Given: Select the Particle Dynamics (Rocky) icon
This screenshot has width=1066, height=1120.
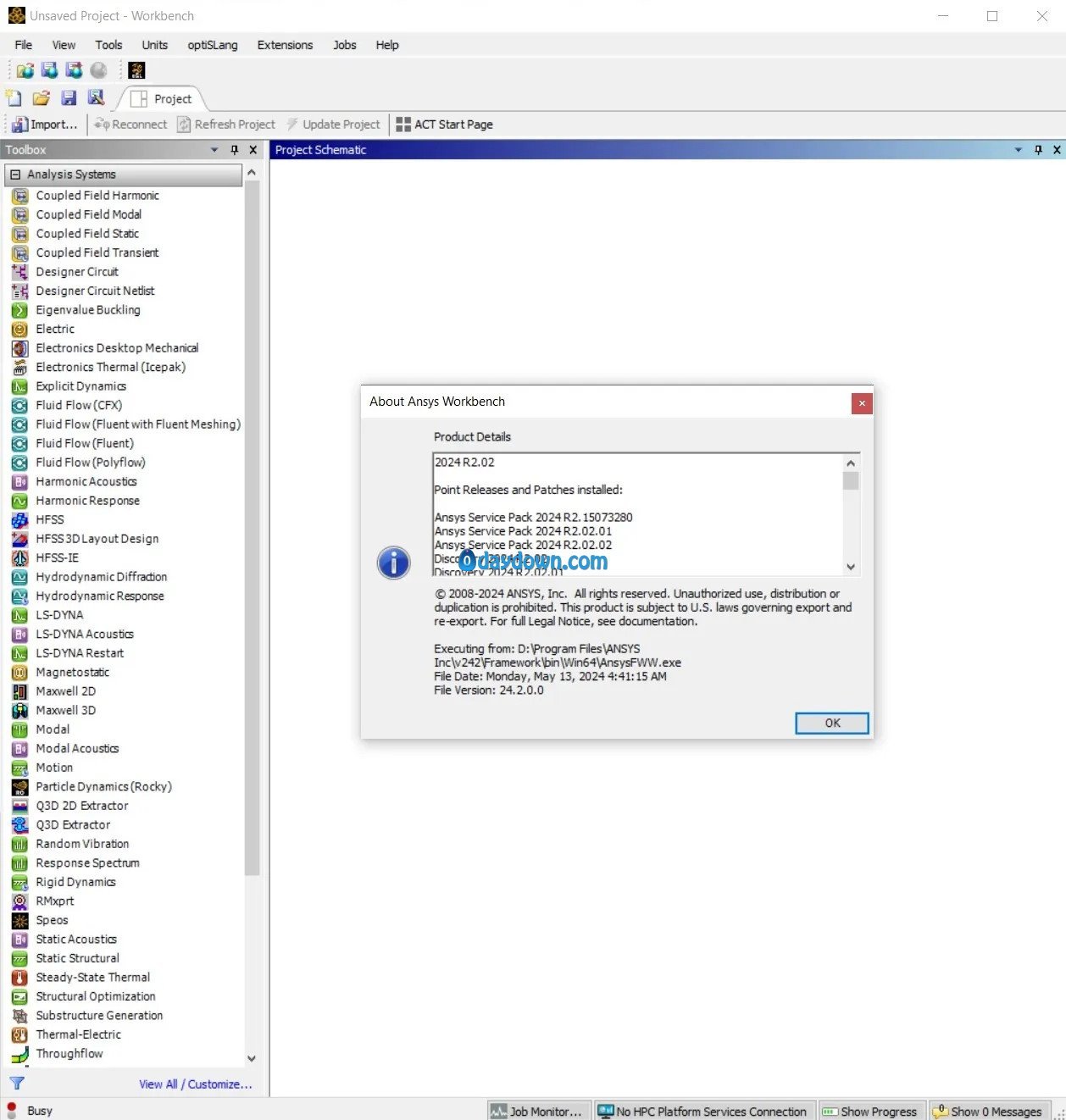Looking at the screenshot, I should [x=19, y=787].
